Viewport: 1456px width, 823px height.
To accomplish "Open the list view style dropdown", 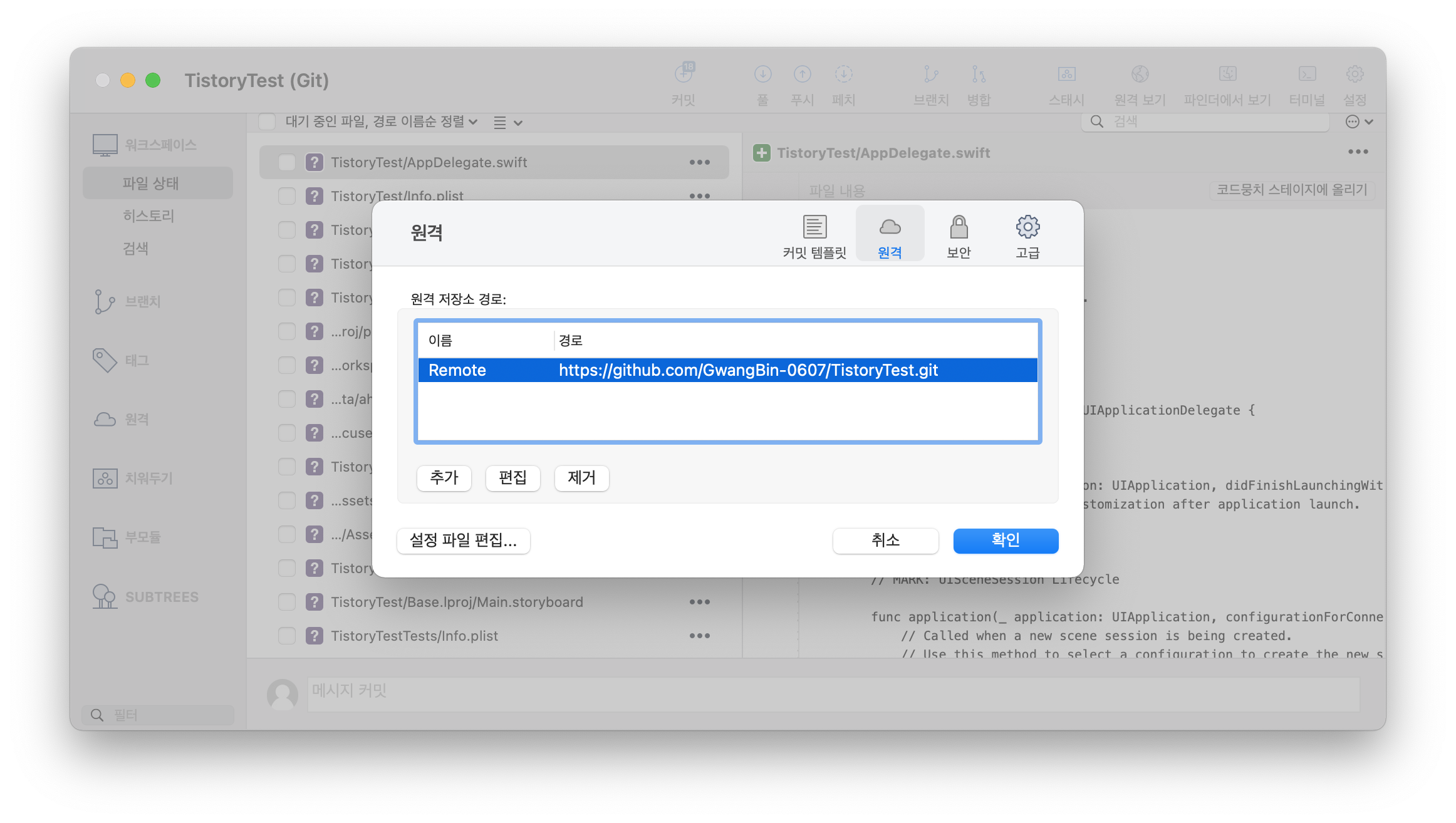I will click(x=507, y=123).
